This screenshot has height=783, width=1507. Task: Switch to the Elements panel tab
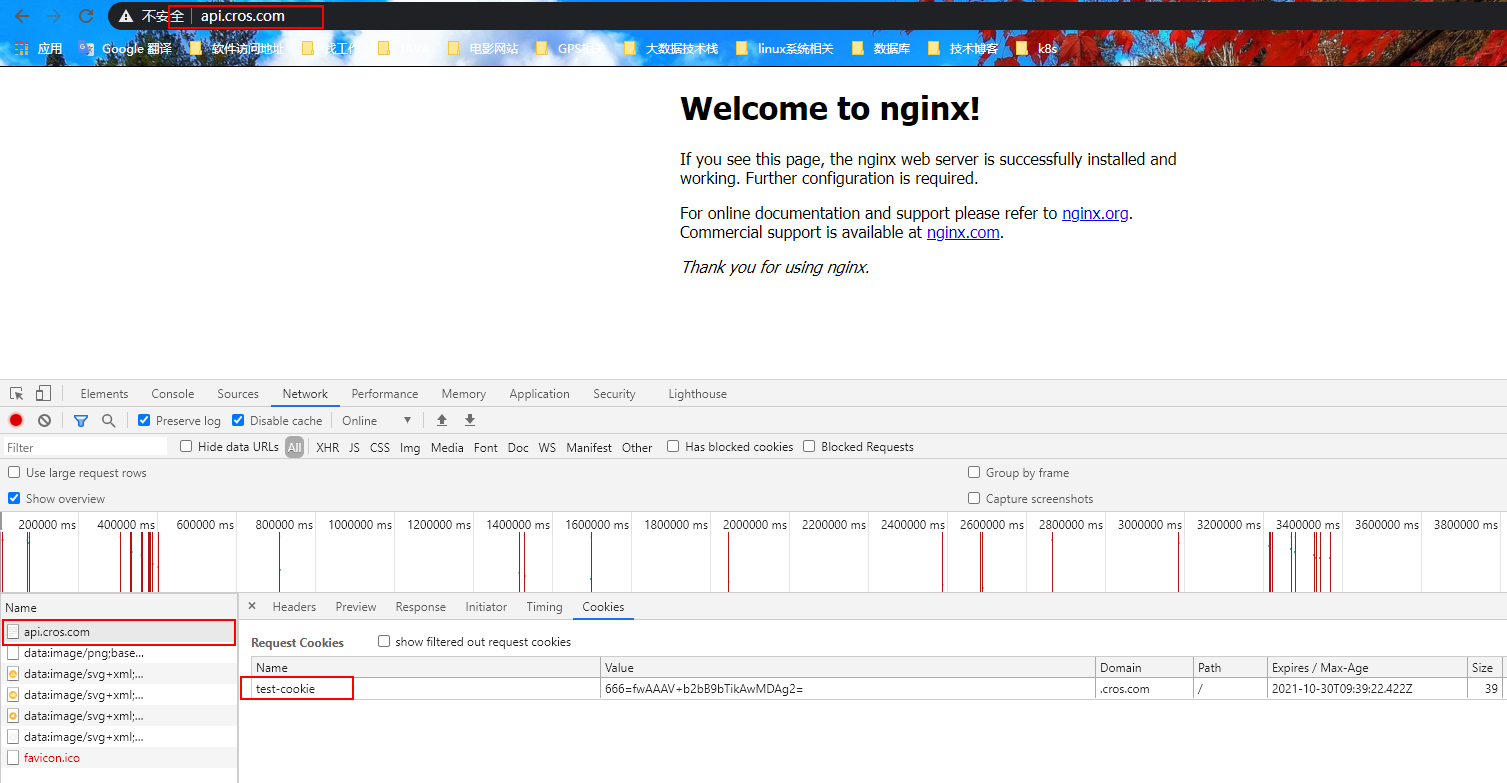click(x=104, y=394)
